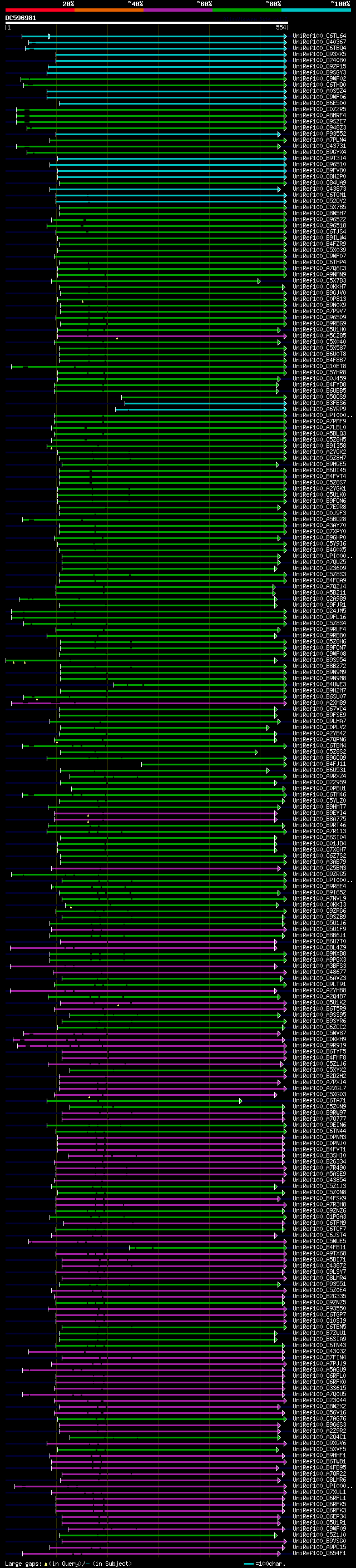Open the UniRef100_C0PLV2 entry
356x1568 pixels.
click(x=319, y=727)
